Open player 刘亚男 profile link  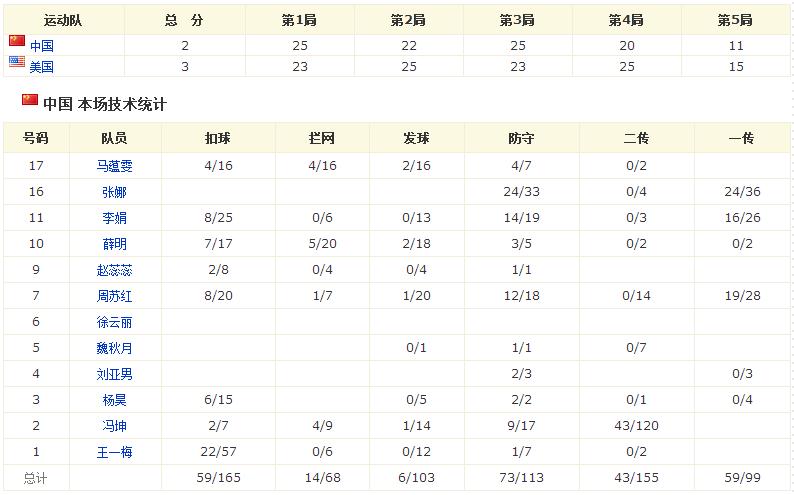(114, 374)
